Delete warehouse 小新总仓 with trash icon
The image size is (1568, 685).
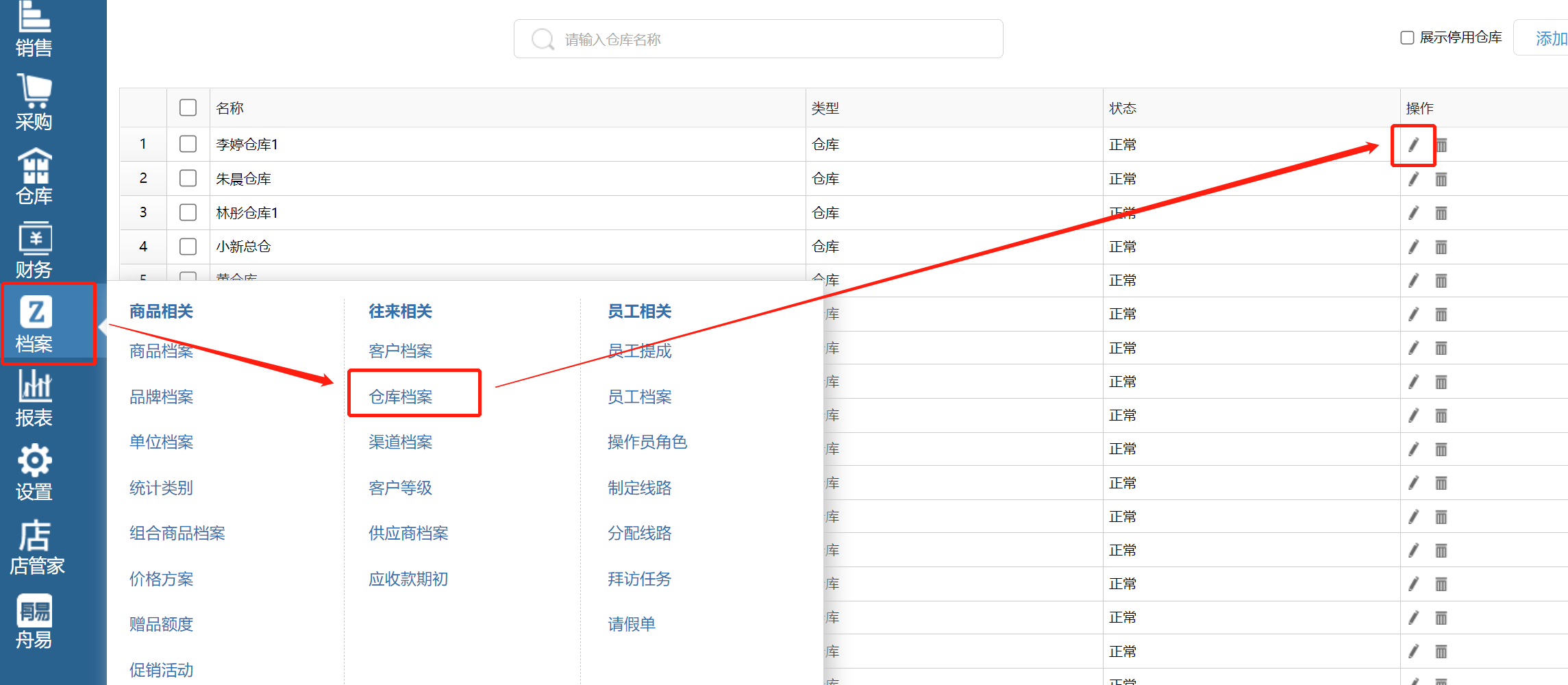click(x=1441, y=247)
